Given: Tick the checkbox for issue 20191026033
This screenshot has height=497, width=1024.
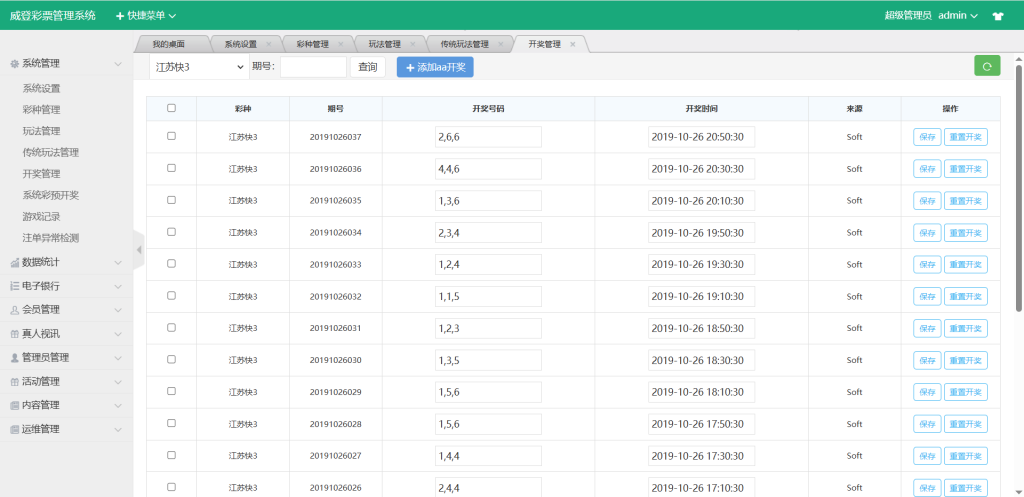Looking at the screenshot, I should tap(171, 264).
